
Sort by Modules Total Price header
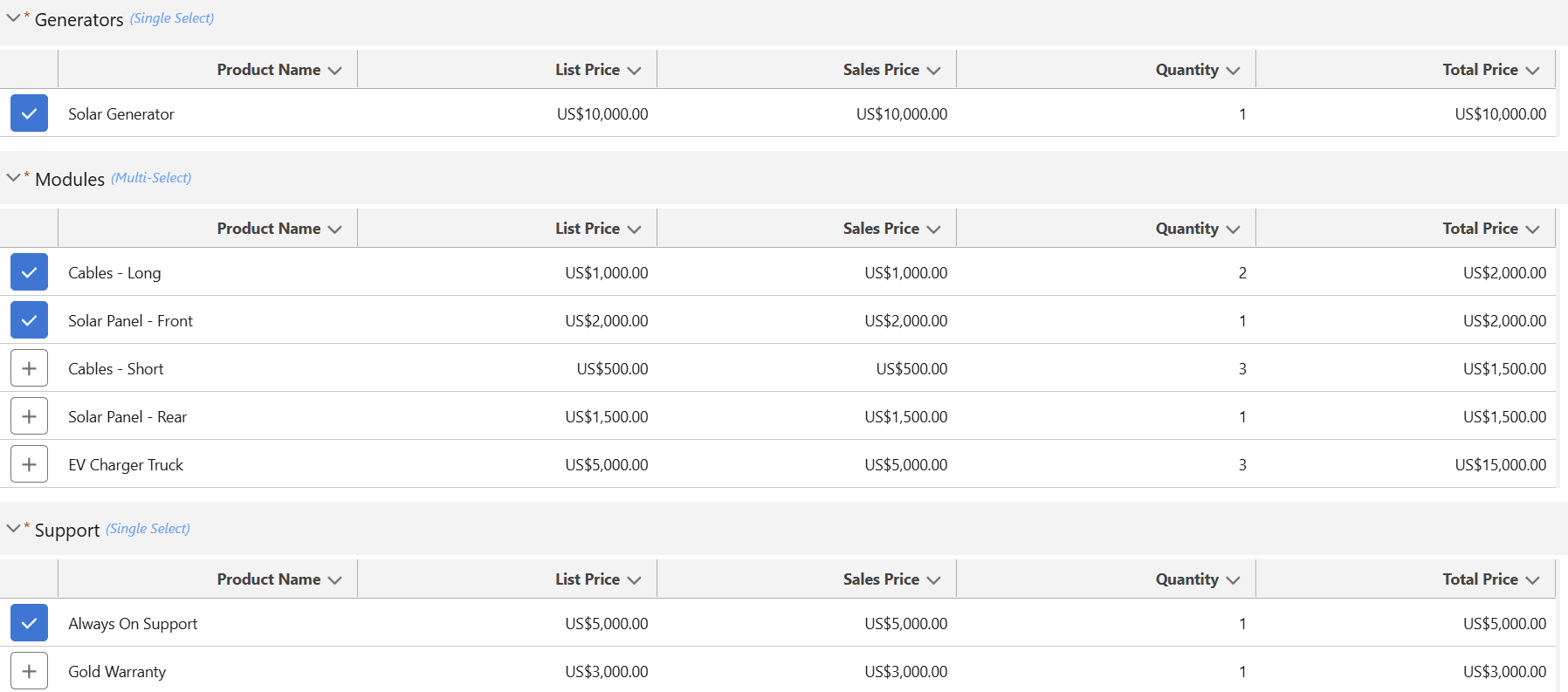(1479, 229)
